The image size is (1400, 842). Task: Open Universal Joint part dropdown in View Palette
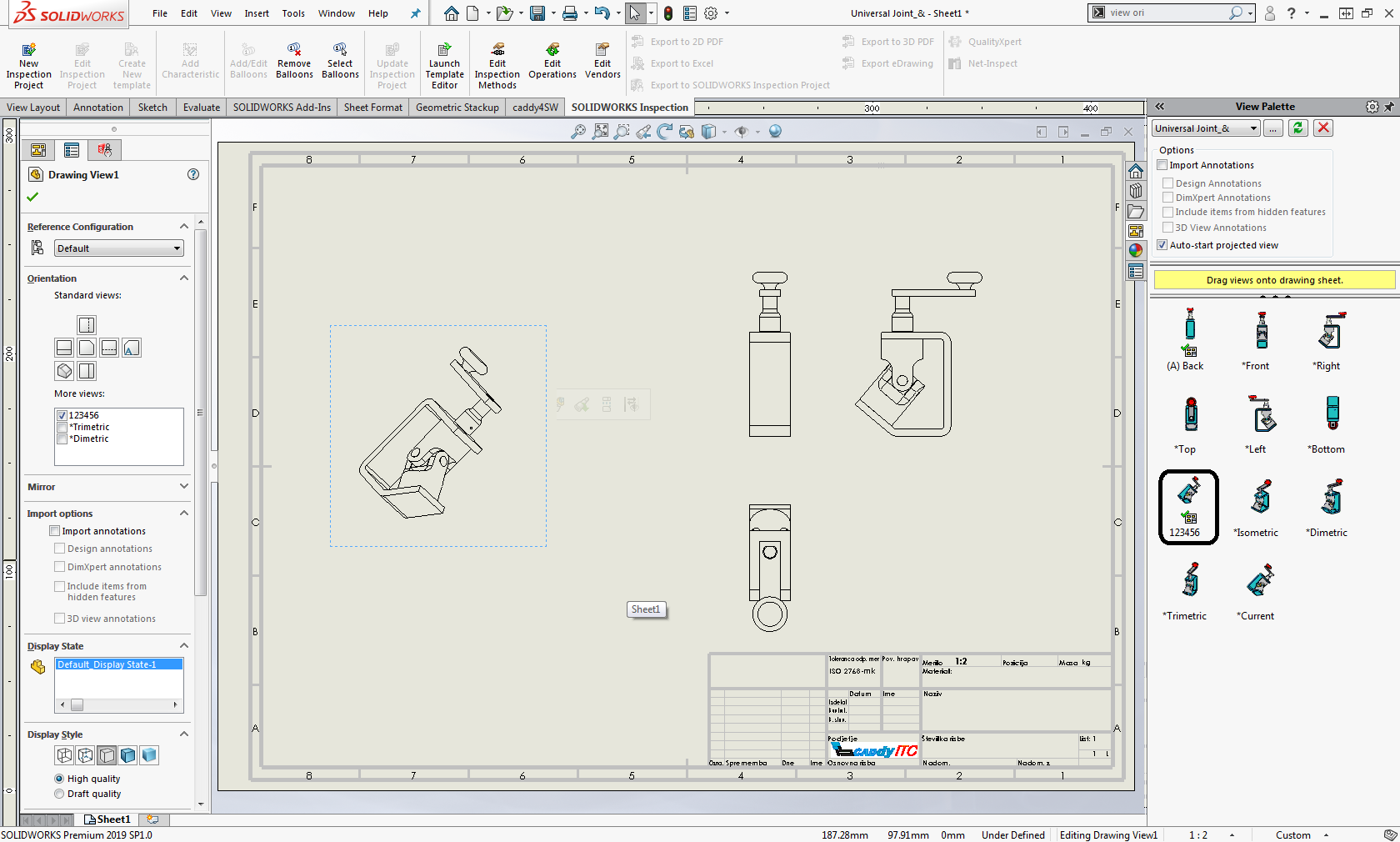tap(1206, 128)
